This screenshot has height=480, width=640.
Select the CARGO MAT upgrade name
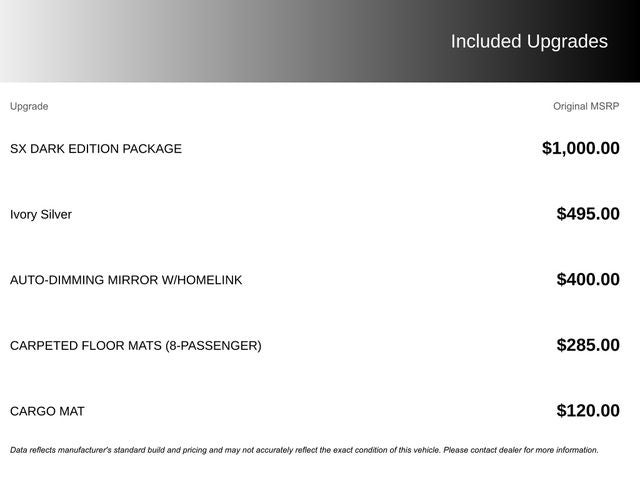pos(47,411)
